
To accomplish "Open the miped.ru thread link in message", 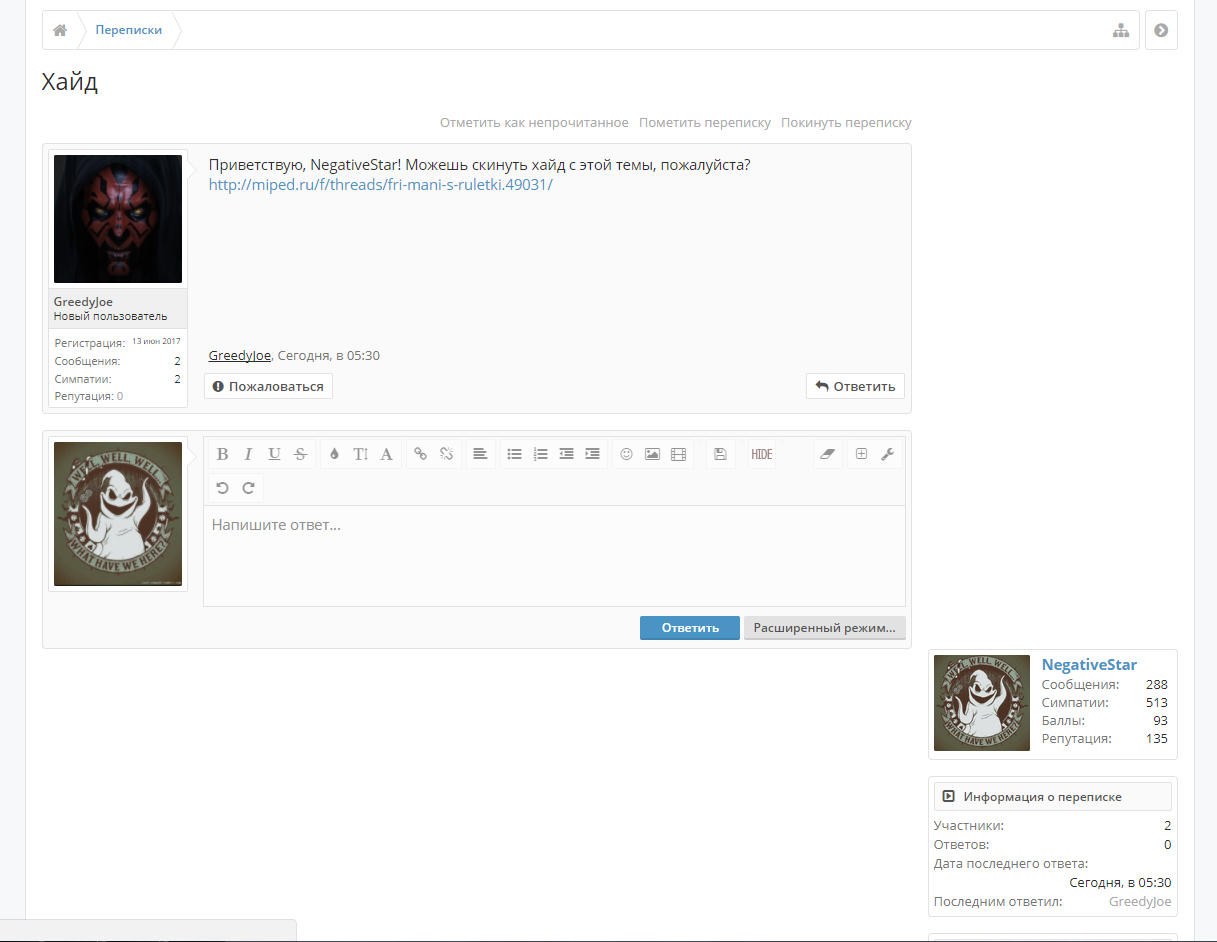I will [x=380, y=185].
